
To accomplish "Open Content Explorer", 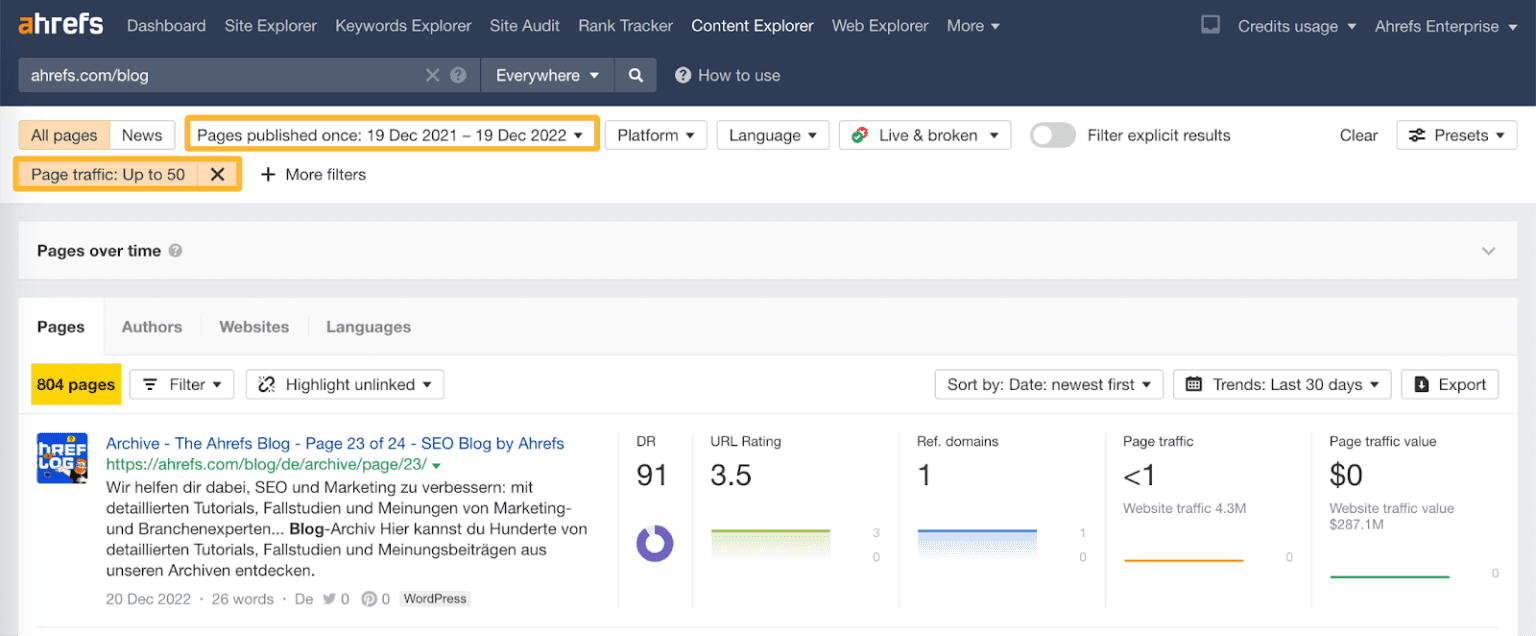I will [x=752, y=26].
